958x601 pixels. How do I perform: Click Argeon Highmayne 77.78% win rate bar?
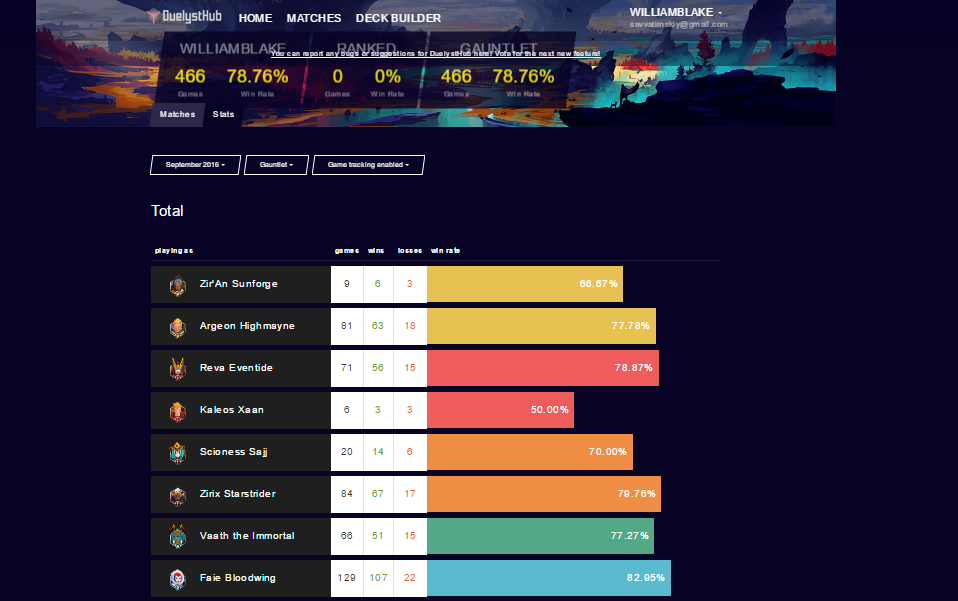[541, 326]
